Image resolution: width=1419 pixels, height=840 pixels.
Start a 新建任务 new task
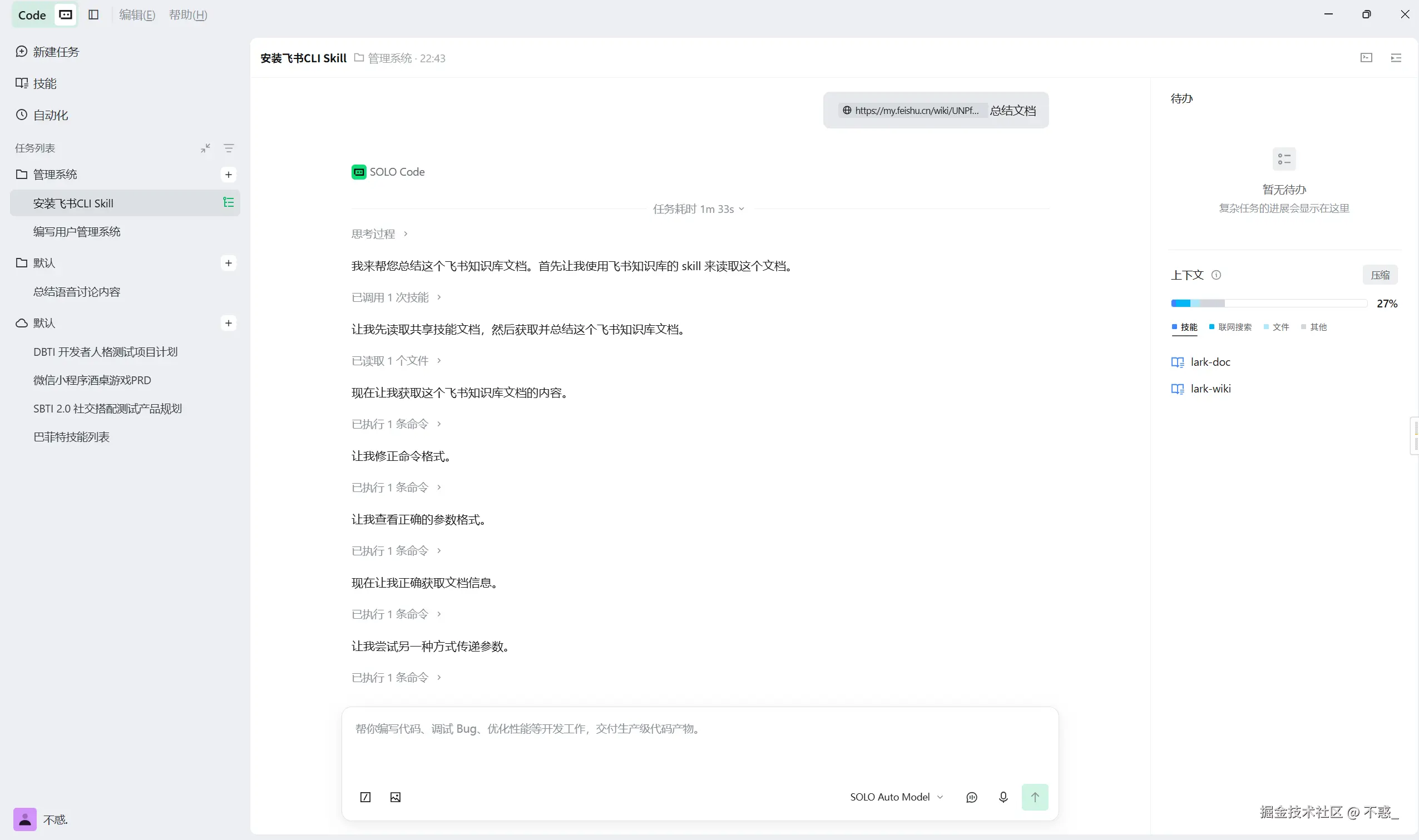(48, 52)
